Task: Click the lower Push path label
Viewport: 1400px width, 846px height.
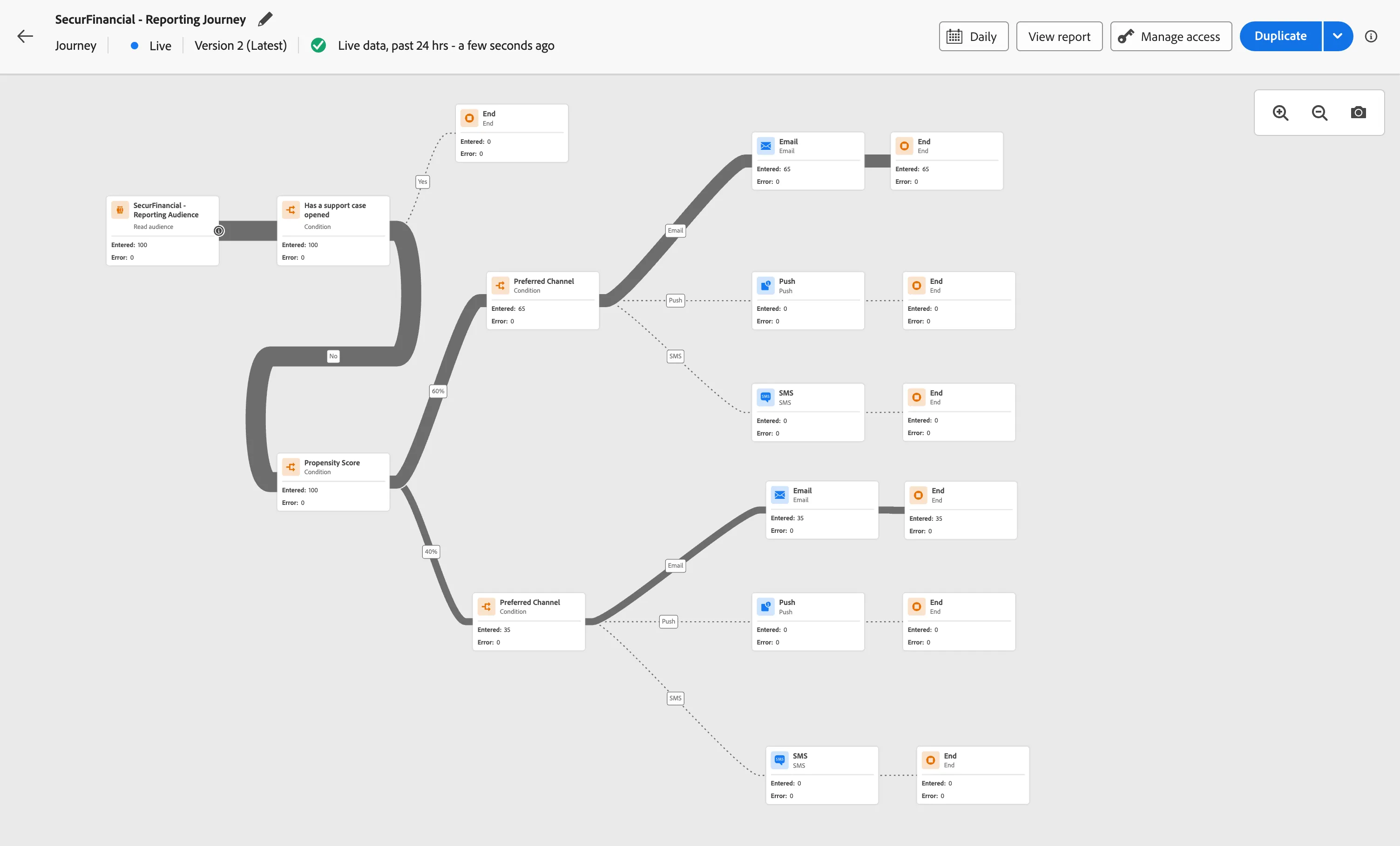Action: (x=669, y=621)
